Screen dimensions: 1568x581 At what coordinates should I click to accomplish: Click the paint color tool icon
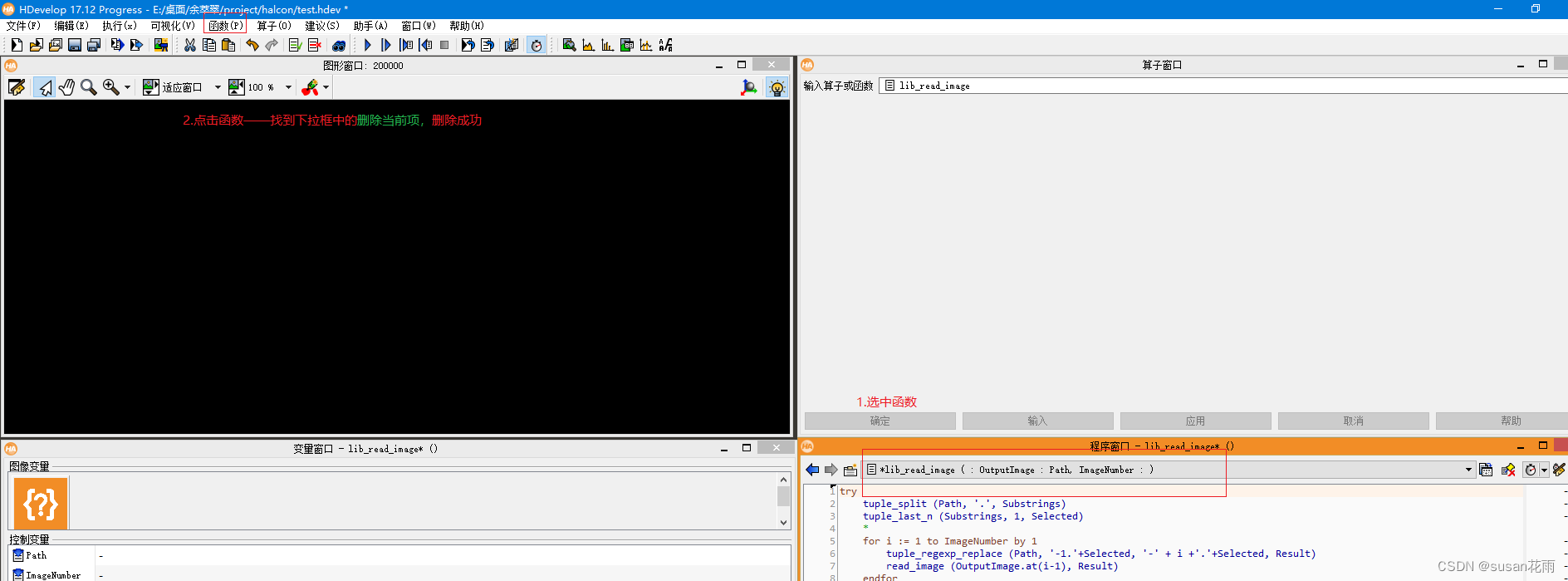(x=310, y=87)
